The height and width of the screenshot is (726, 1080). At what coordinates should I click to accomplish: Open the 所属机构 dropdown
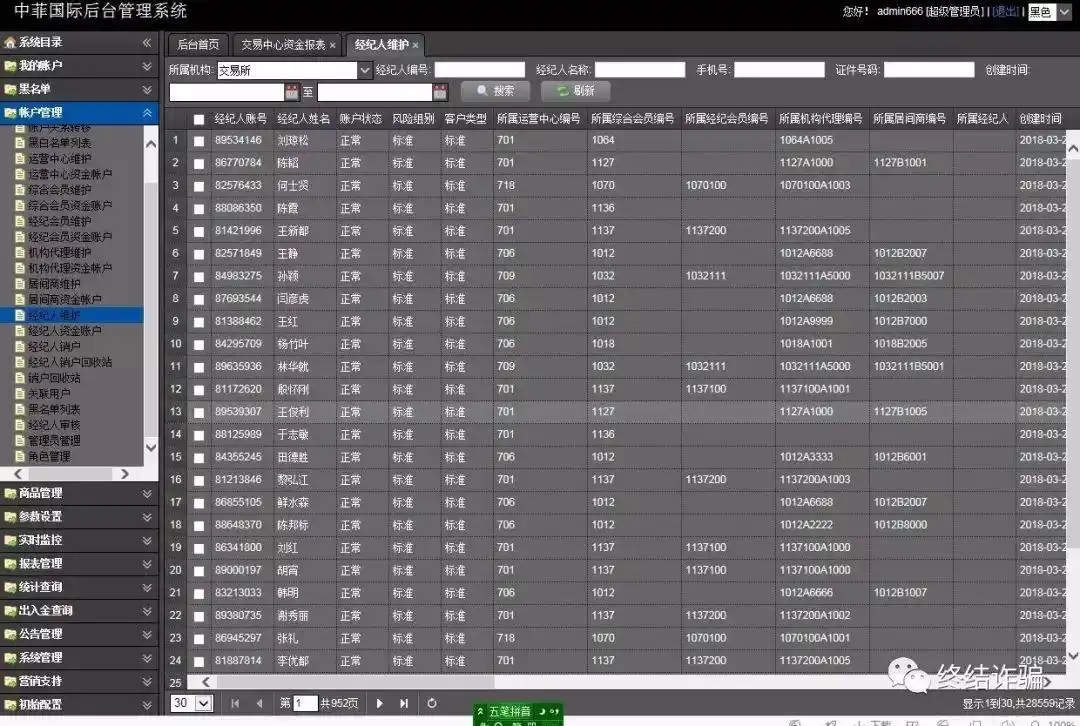[x=364, y=70]
